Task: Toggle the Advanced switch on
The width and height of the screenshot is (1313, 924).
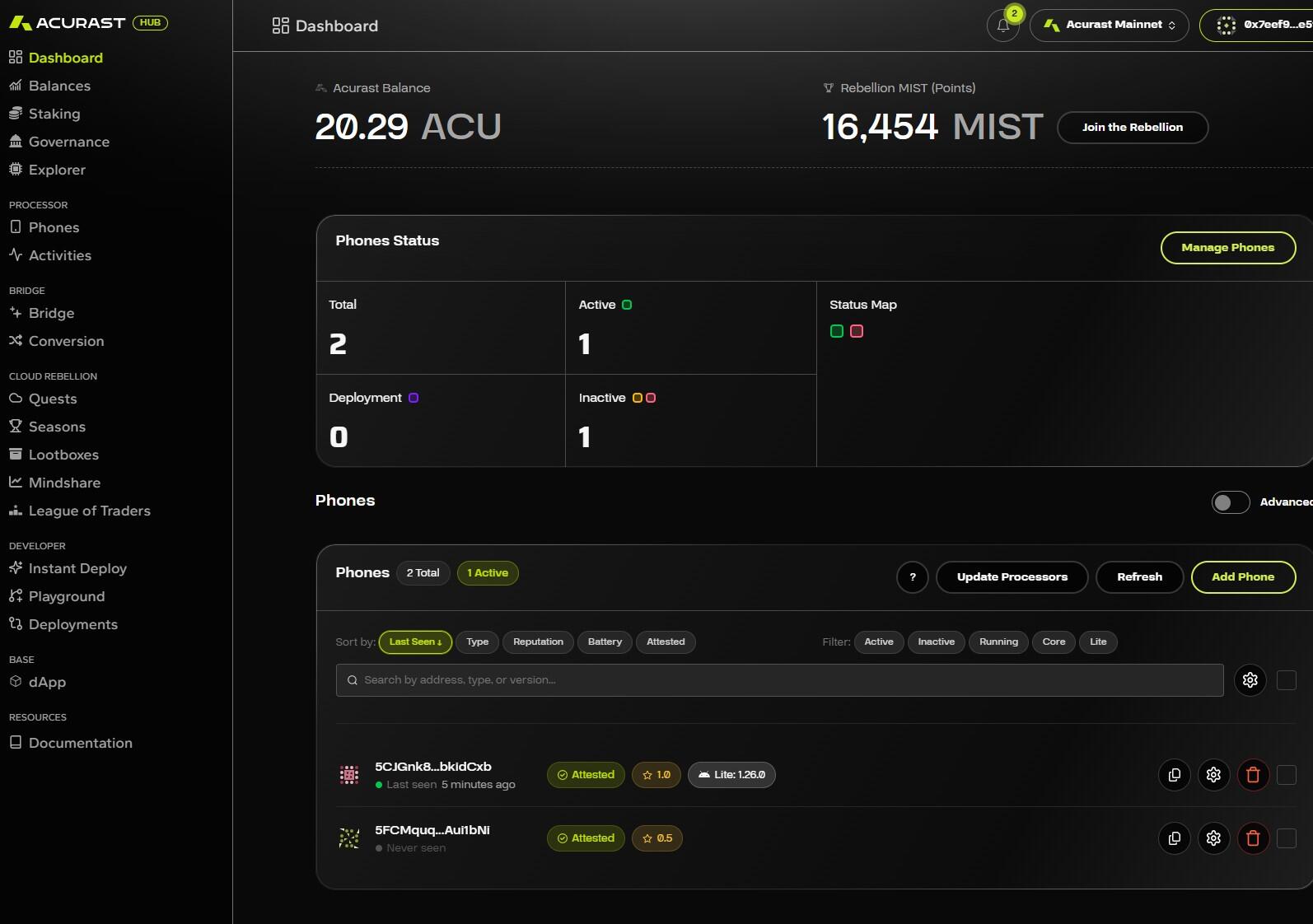Action: [1231, 502]
